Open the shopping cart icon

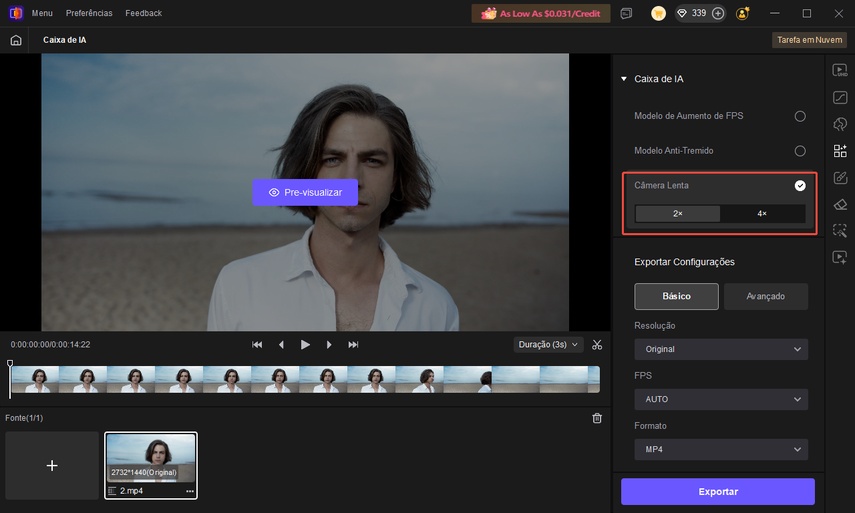click(x=658, y=14)
